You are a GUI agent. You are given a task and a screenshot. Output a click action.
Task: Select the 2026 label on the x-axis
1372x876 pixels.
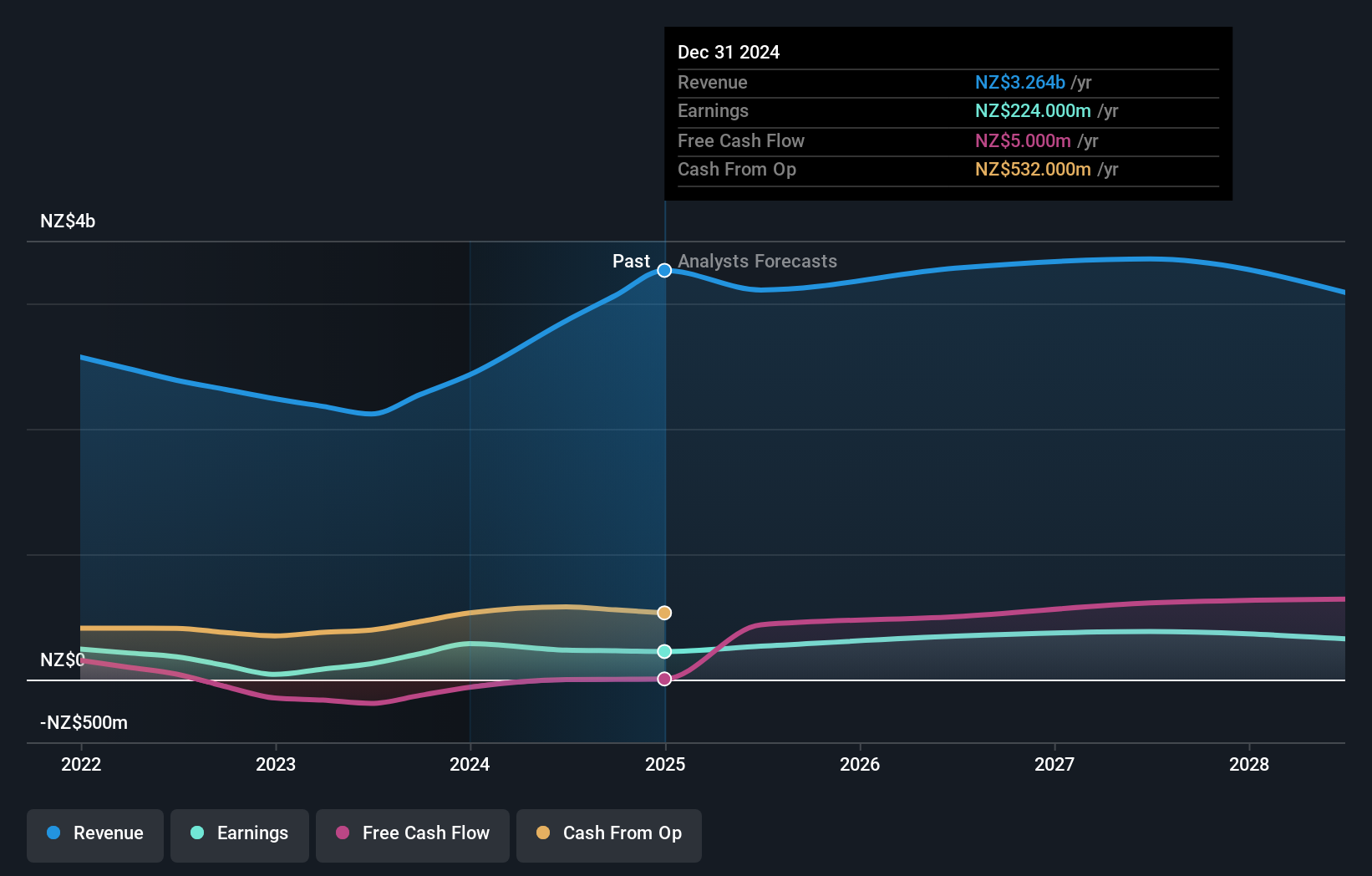pyautogui.click(x=860, y=764)
